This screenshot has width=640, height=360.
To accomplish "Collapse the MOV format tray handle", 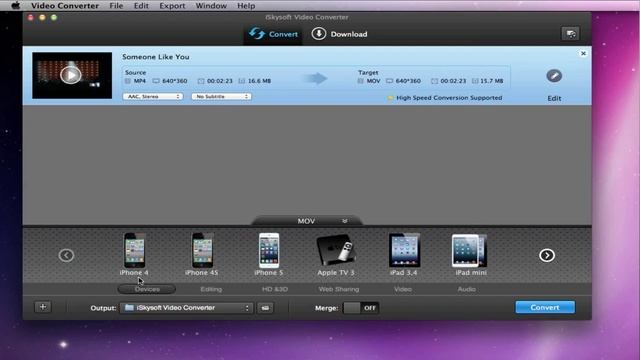I will [x=306, y=221].
